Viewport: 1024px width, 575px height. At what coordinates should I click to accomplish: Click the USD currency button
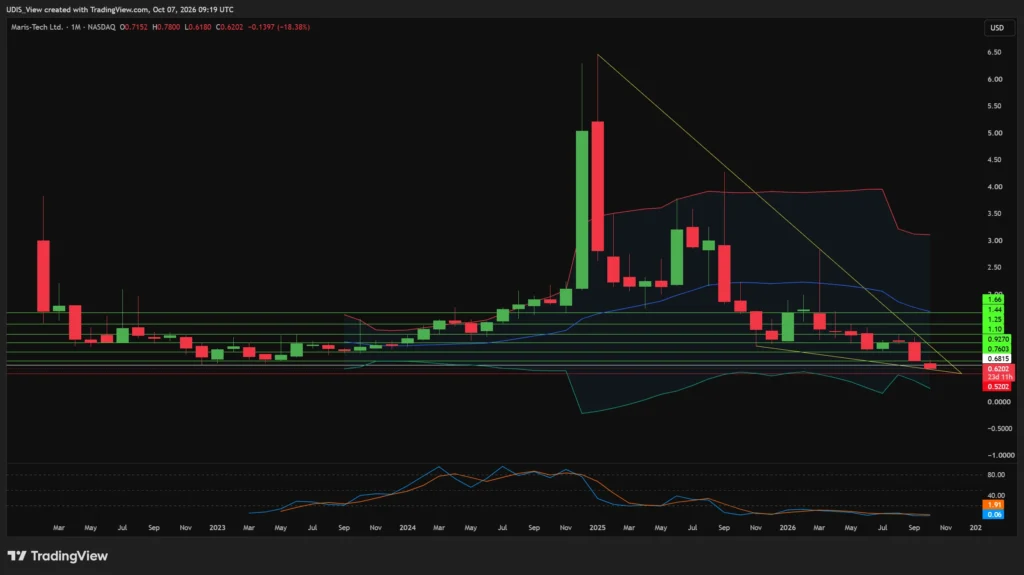[997, 27]
